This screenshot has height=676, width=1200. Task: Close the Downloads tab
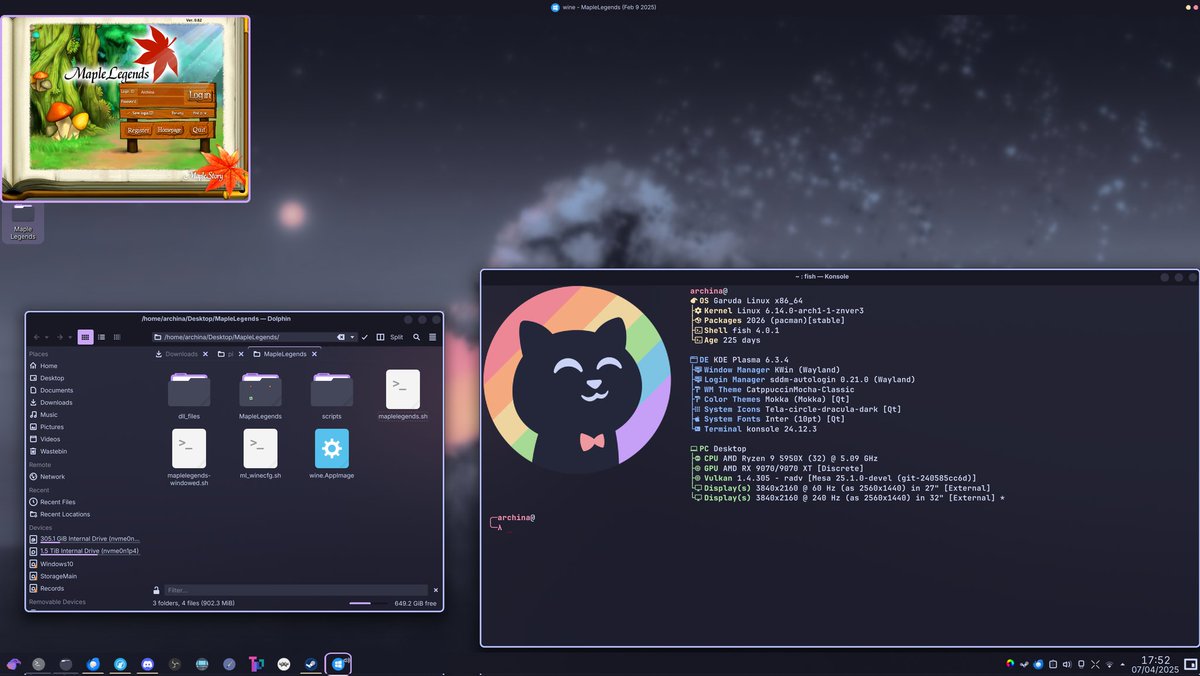point(206,354)
